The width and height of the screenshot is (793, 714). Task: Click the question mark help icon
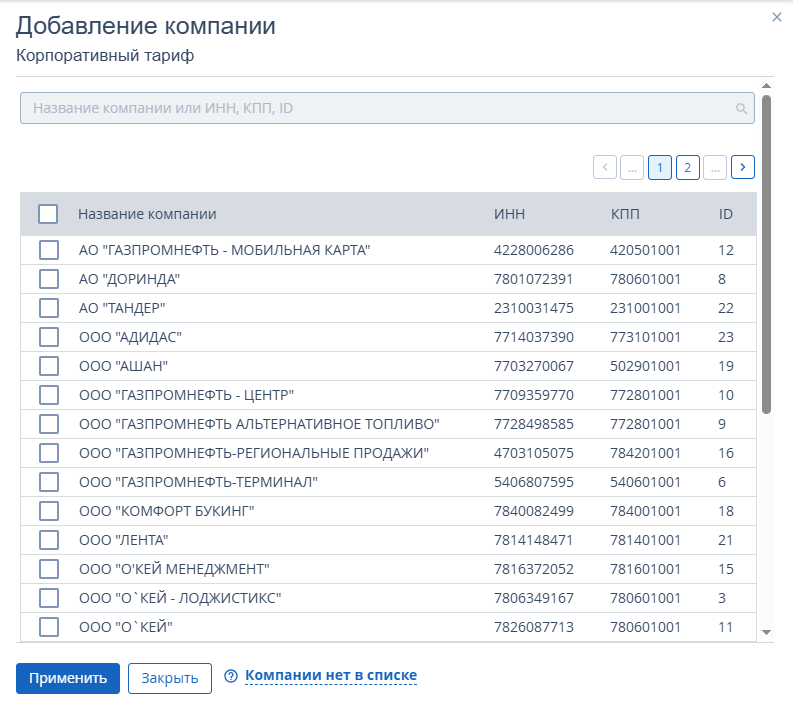point(231,677)
